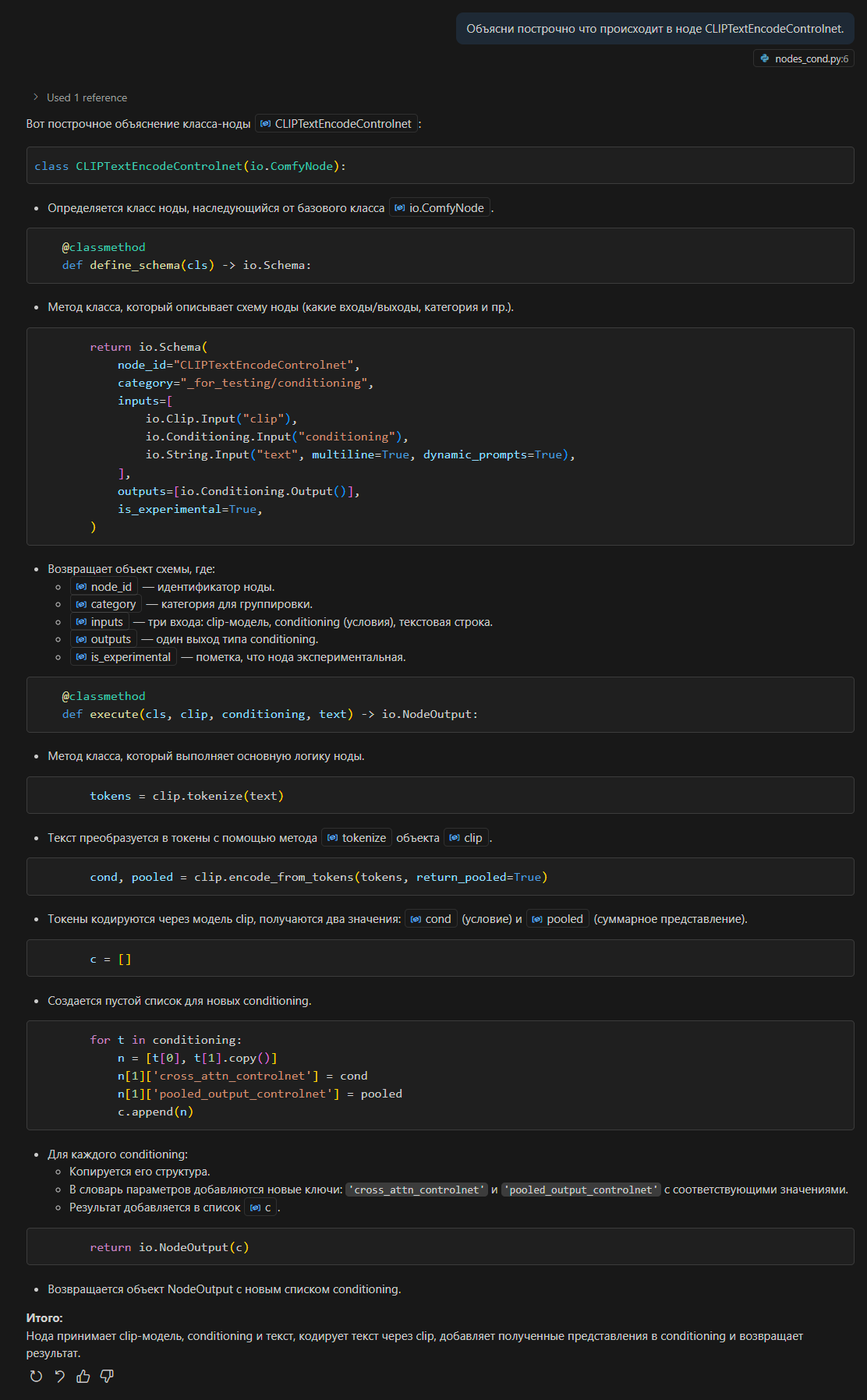
Task: Click the thumbs down icon
Action: coord(107,1376)
